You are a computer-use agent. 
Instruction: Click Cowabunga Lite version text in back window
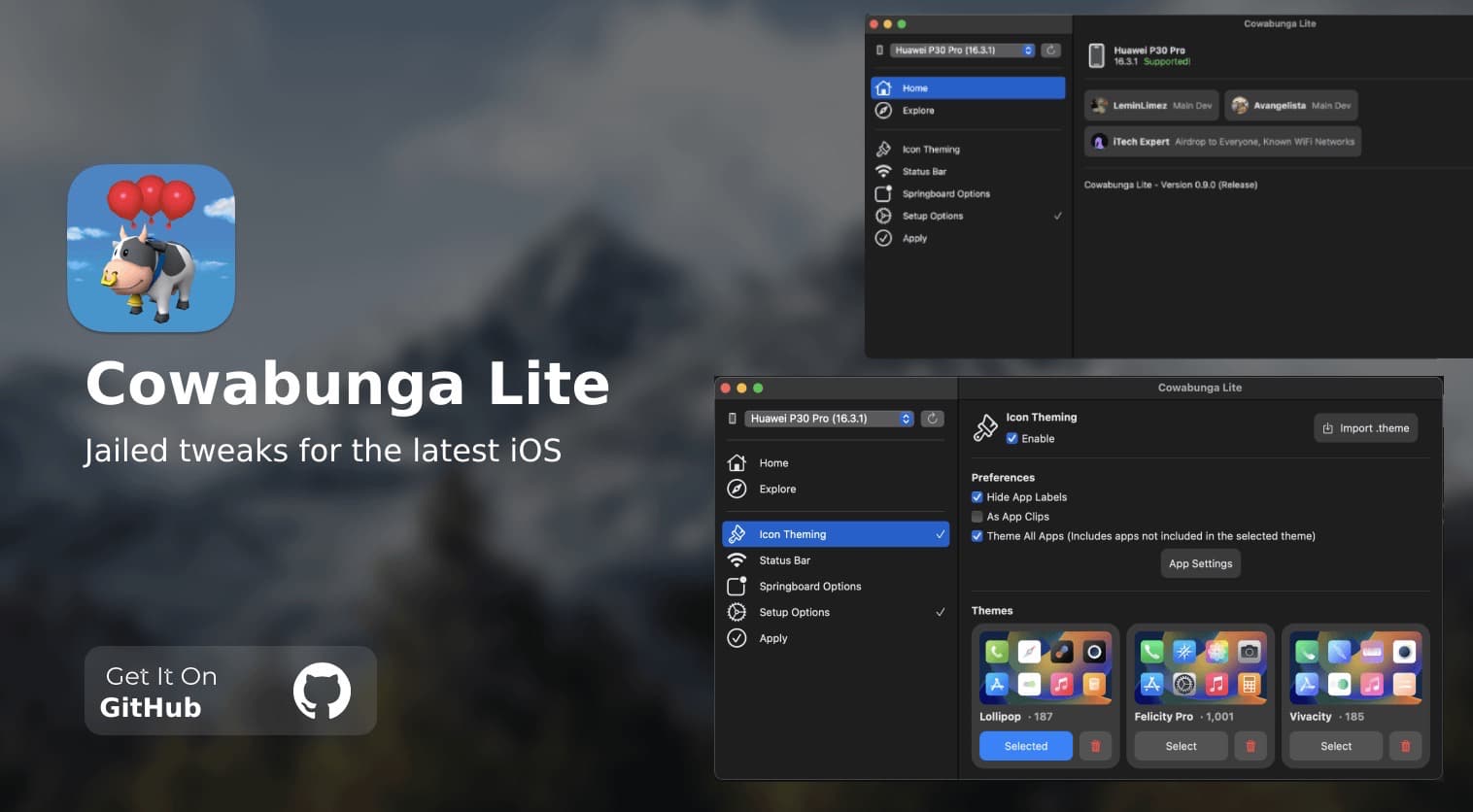pyautogui.click(x=1171, y=185)
